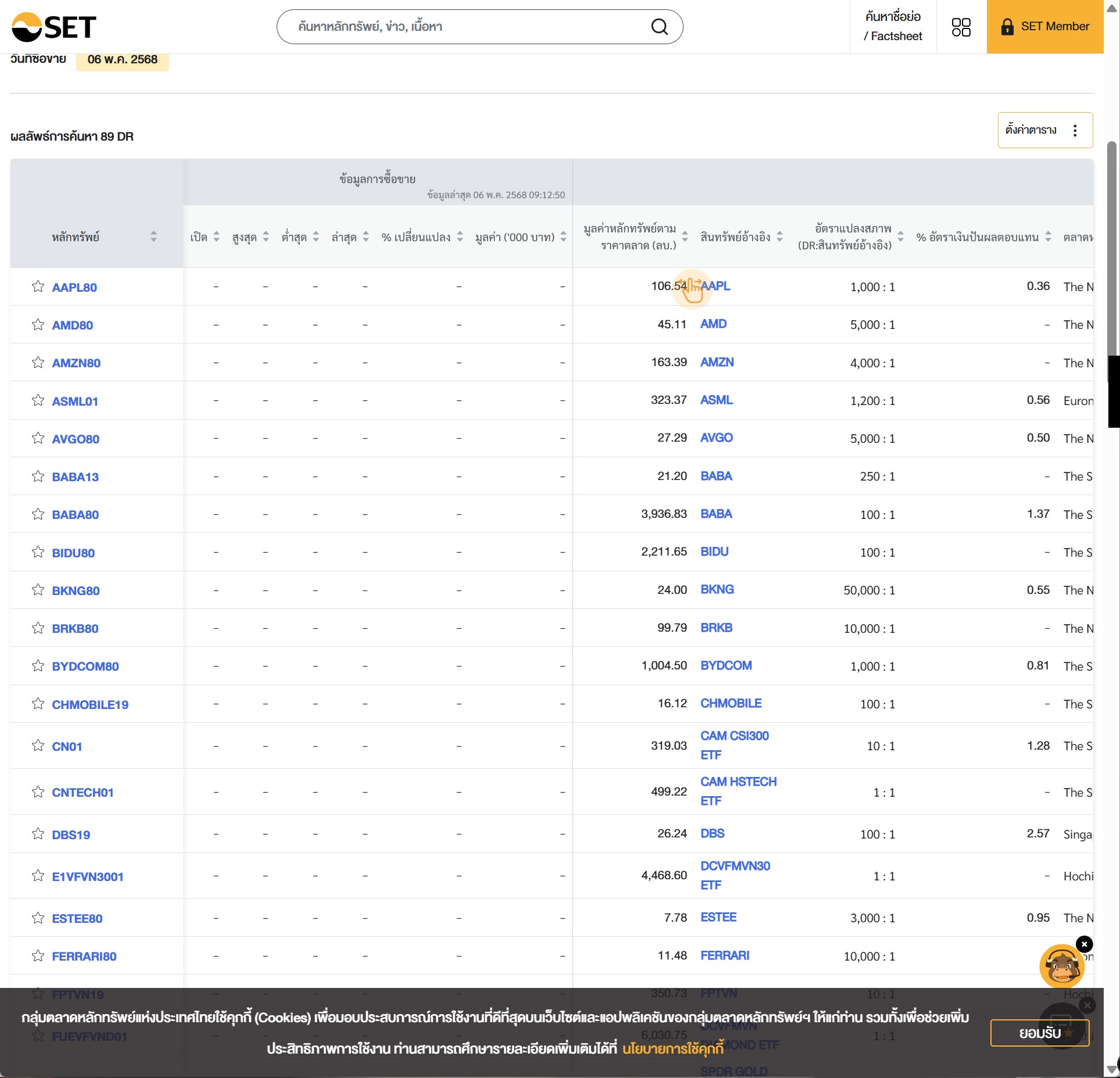Star the E1VFVN3001 row

tap(38, 875)
